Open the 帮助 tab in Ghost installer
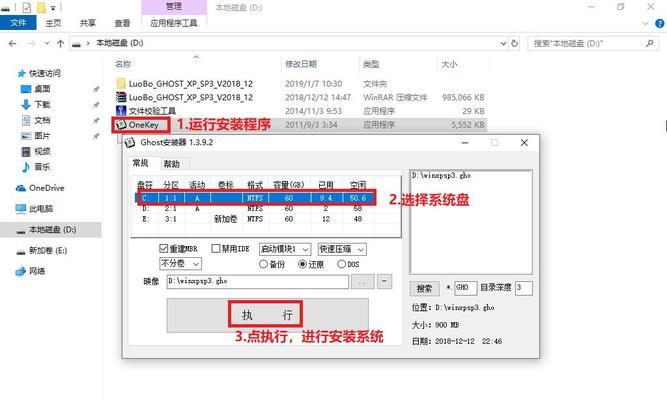Screen dimensions: 667x400 point(172,164)
